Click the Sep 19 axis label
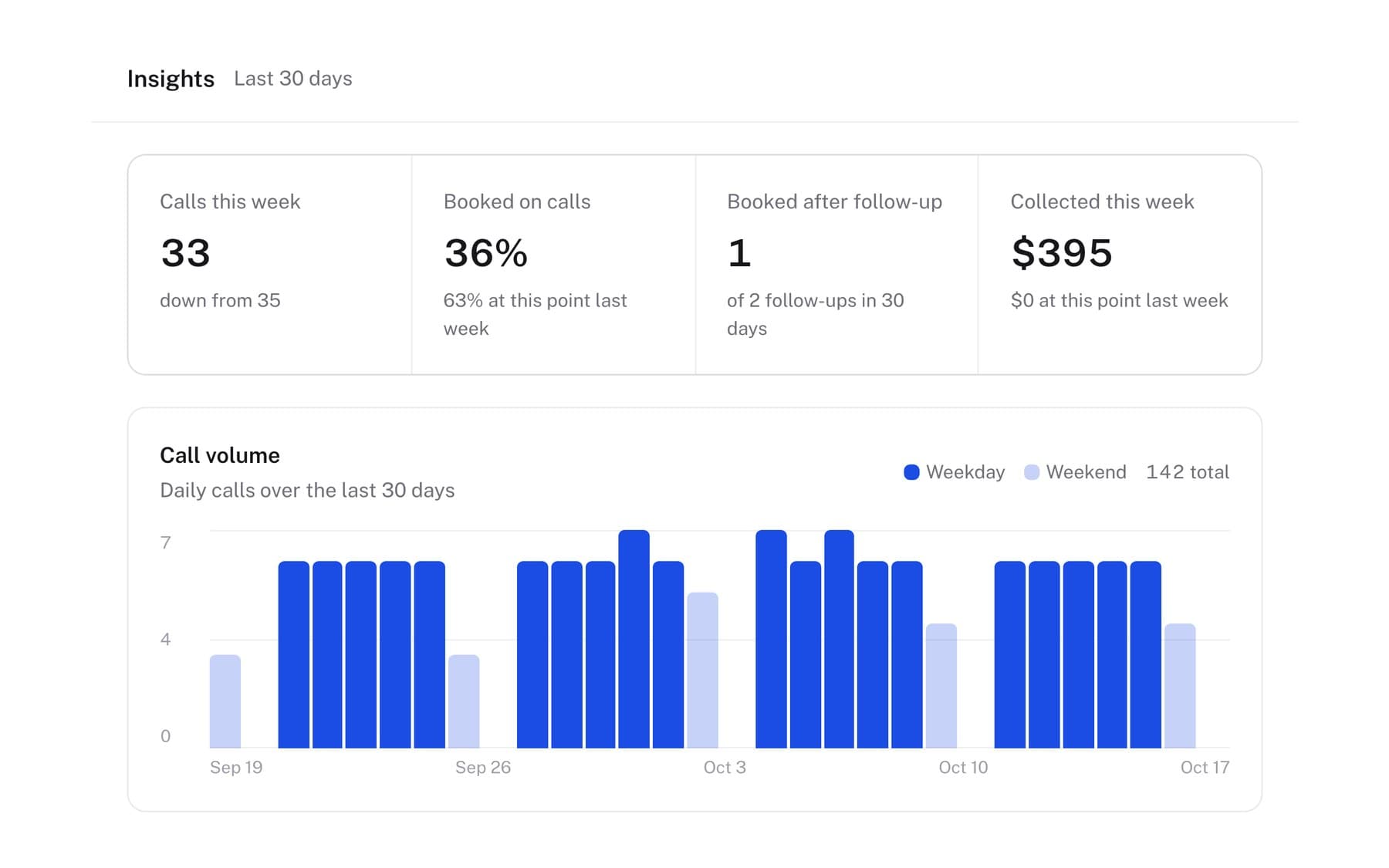Image resolution: width=1389 pixels, height=868 pixels. pyautogui.click(x=236, y=767)
